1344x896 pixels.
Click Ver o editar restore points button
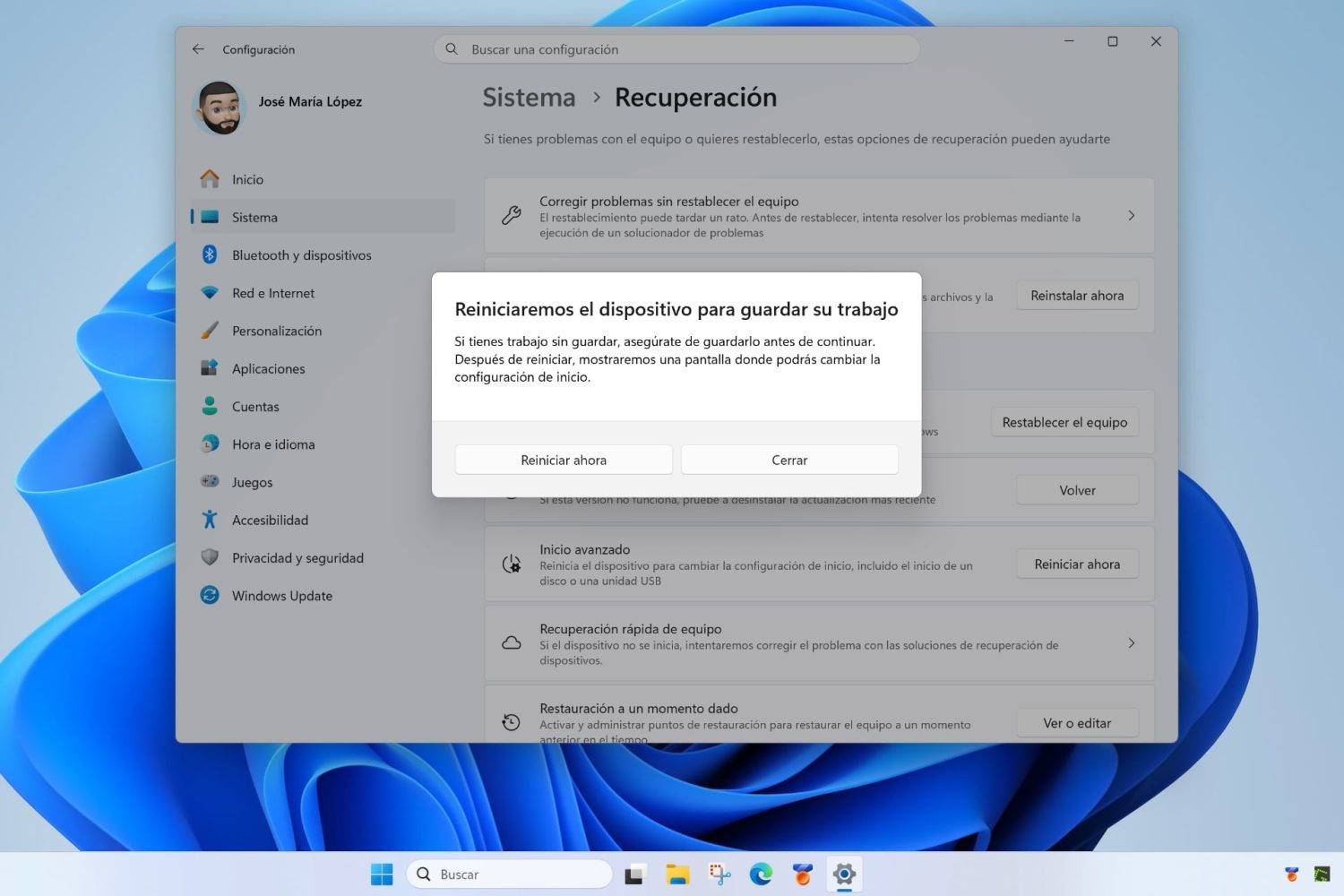coord(1077,723)
